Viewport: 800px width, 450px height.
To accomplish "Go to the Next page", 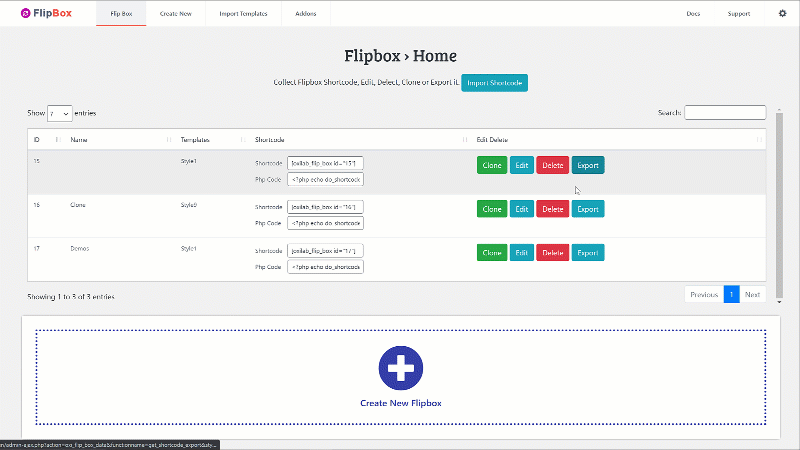I will pyautogui.click(x=752, y=294).
